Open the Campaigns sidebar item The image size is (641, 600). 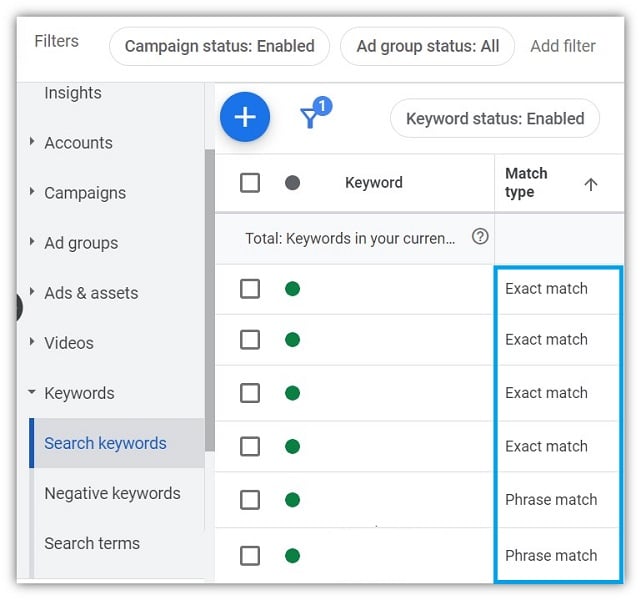tap(85, 193)
